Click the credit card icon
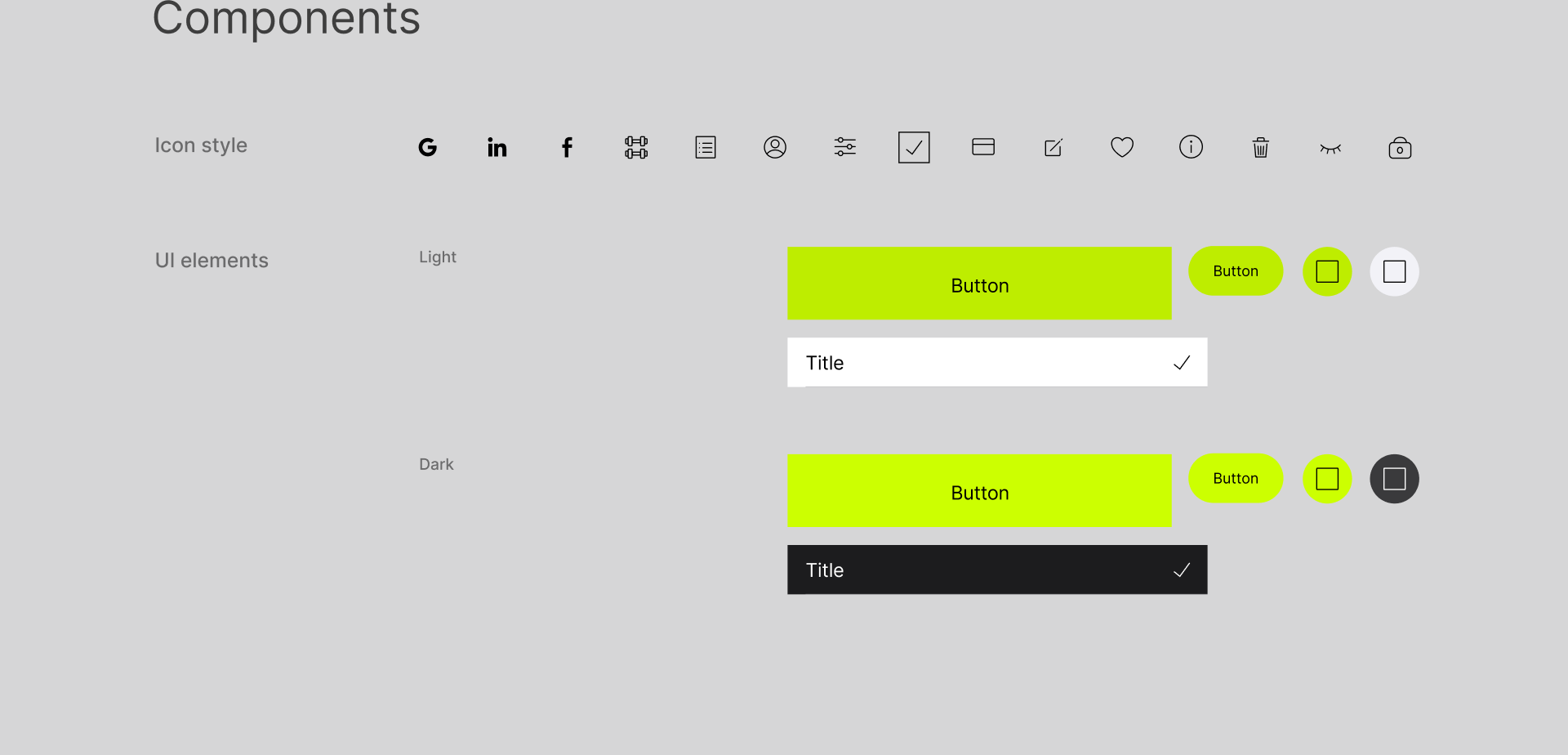 click(983, 147)
